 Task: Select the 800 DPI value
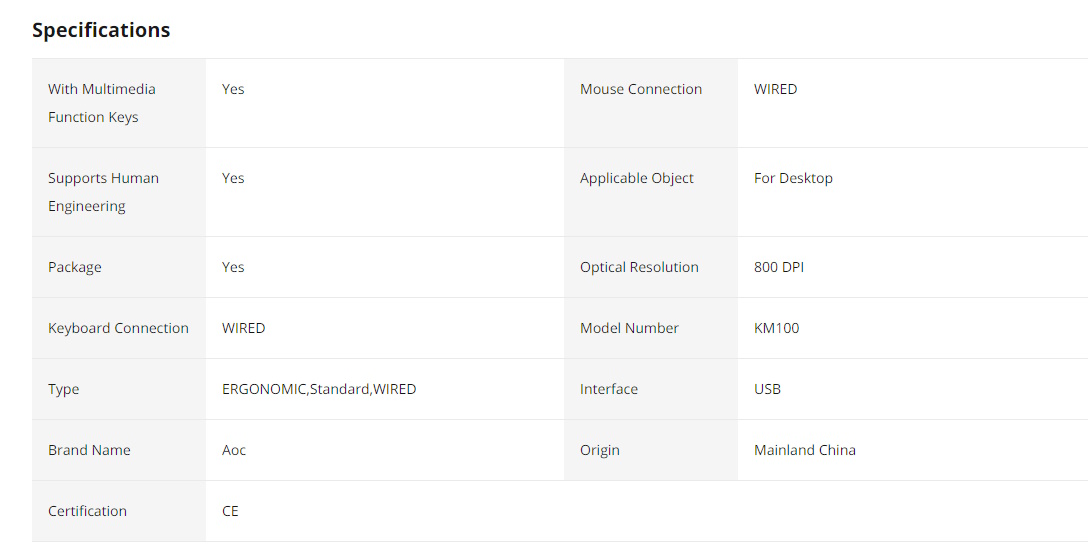[779, 267]
